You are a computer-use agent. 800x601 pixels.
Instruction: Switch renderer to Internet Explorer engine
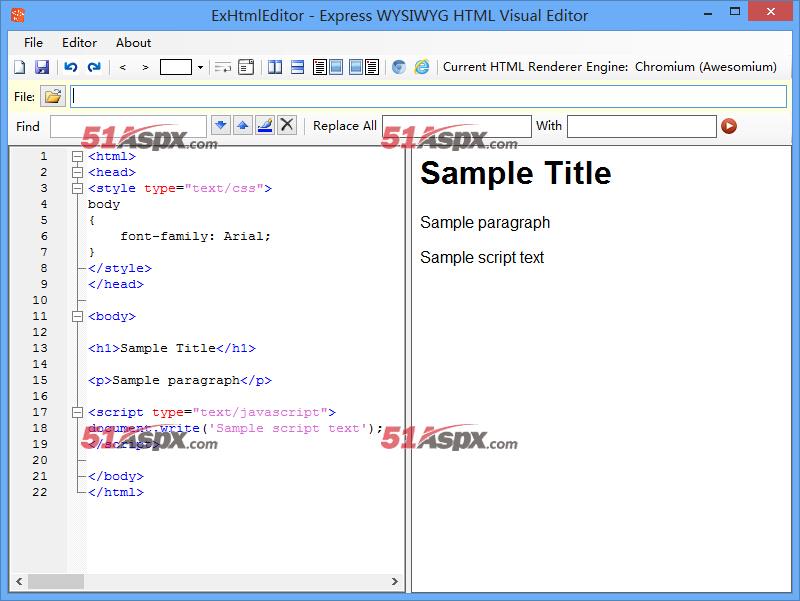click(422, 67)
